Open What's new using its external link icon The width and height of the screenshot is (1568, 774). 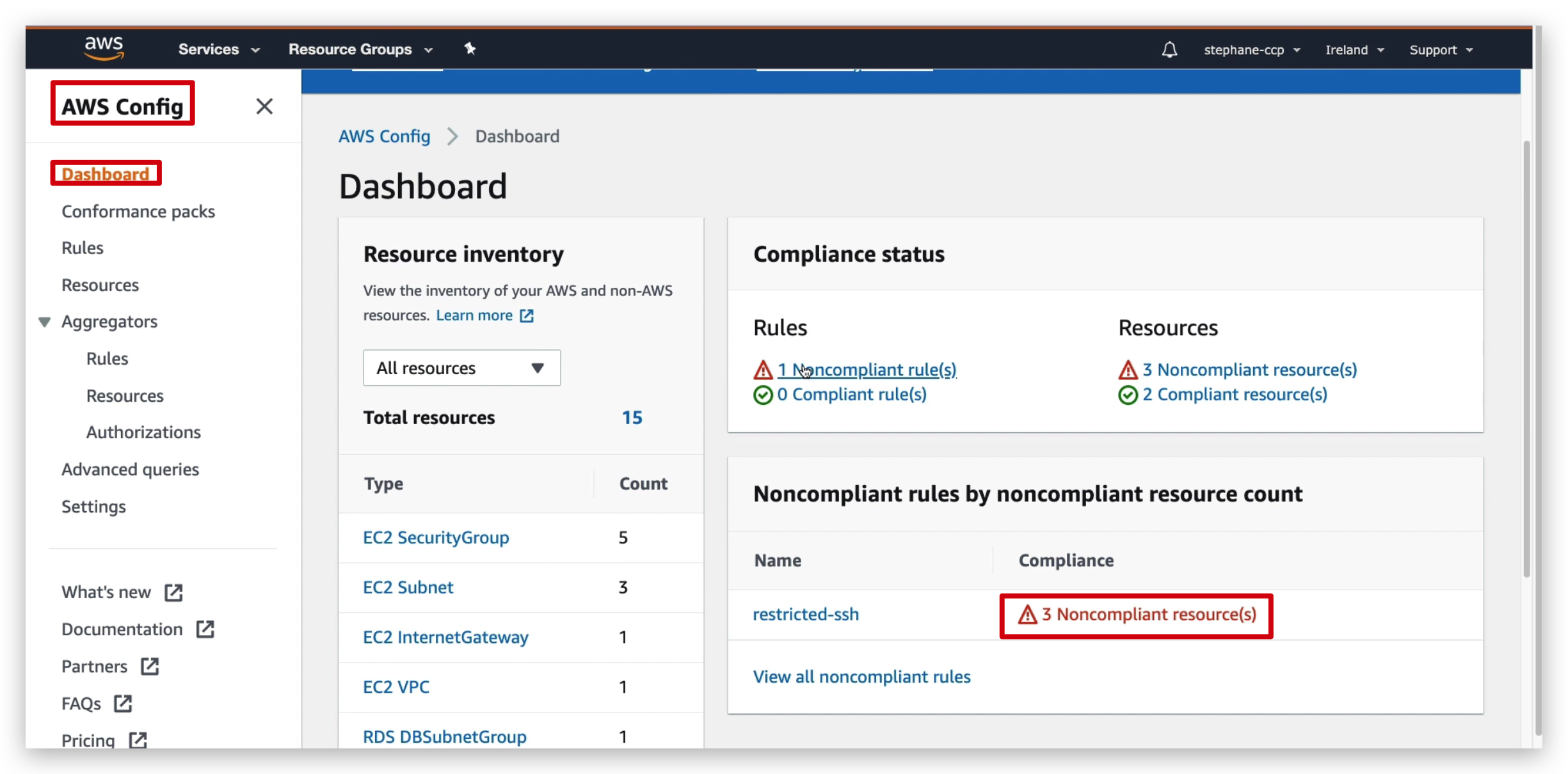pos(173,592)
